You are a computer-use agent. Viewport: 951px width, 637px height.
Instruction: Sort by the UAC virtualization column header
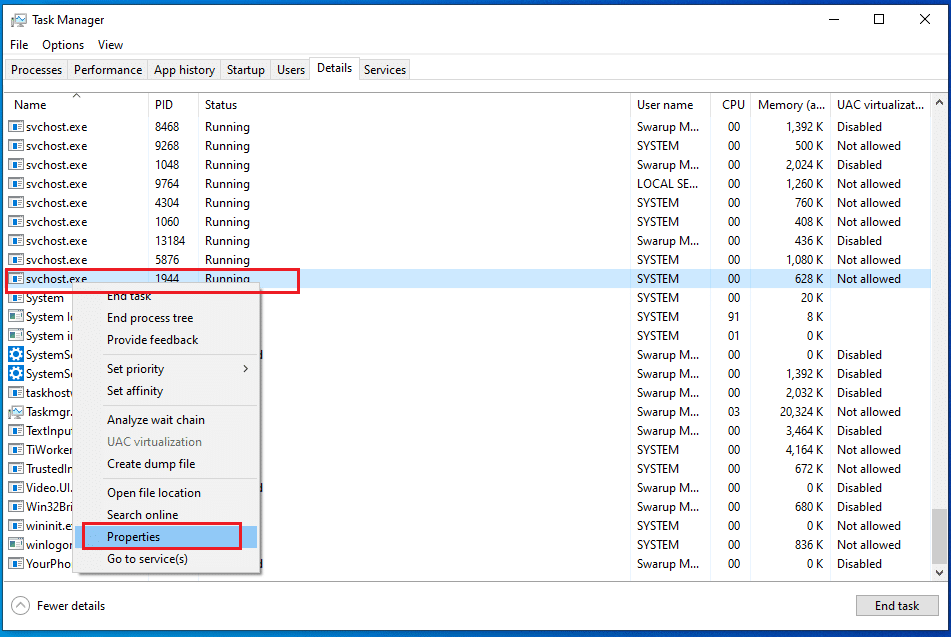[880, 104]
